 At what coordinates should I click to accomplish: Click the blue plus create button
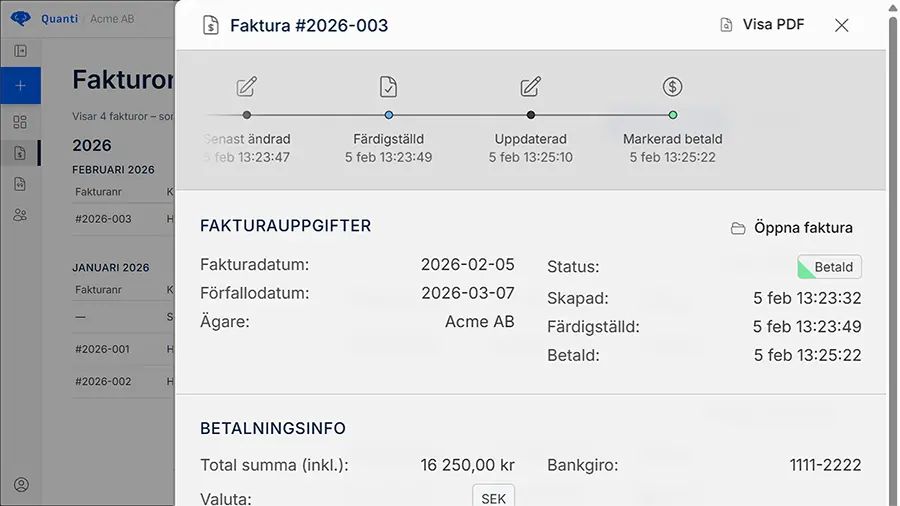click(x=20, y=85)
